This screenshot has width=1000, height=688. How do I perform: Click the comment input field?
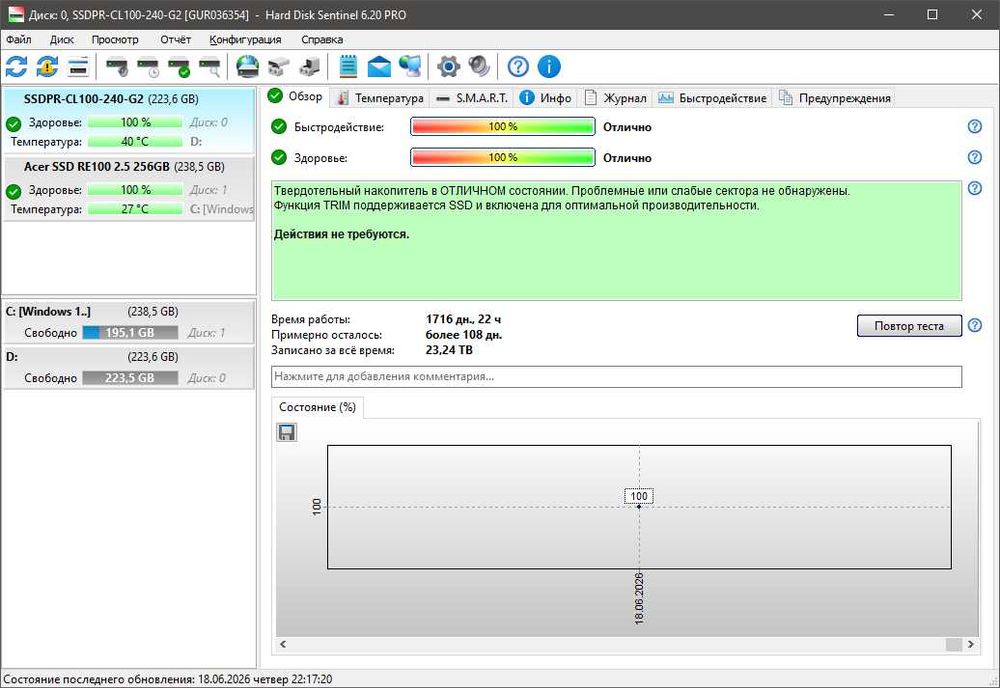(616, 376)
